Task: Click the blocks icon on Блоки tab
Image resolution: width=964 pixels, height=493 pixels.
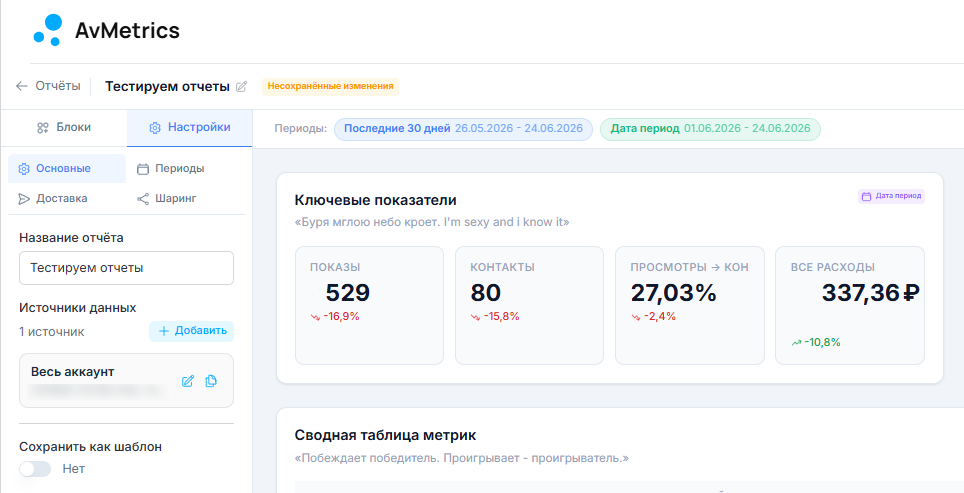Action: 42,128
